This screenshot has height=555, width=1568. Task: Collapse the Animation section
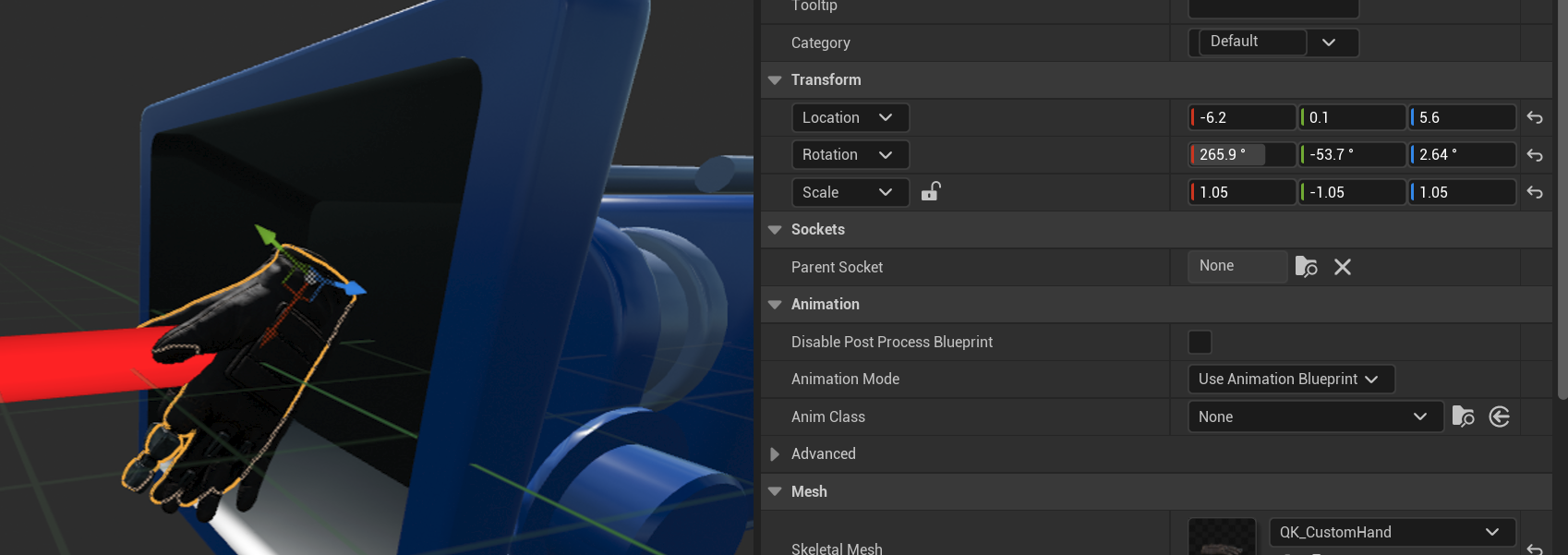(x=775, y=305)
